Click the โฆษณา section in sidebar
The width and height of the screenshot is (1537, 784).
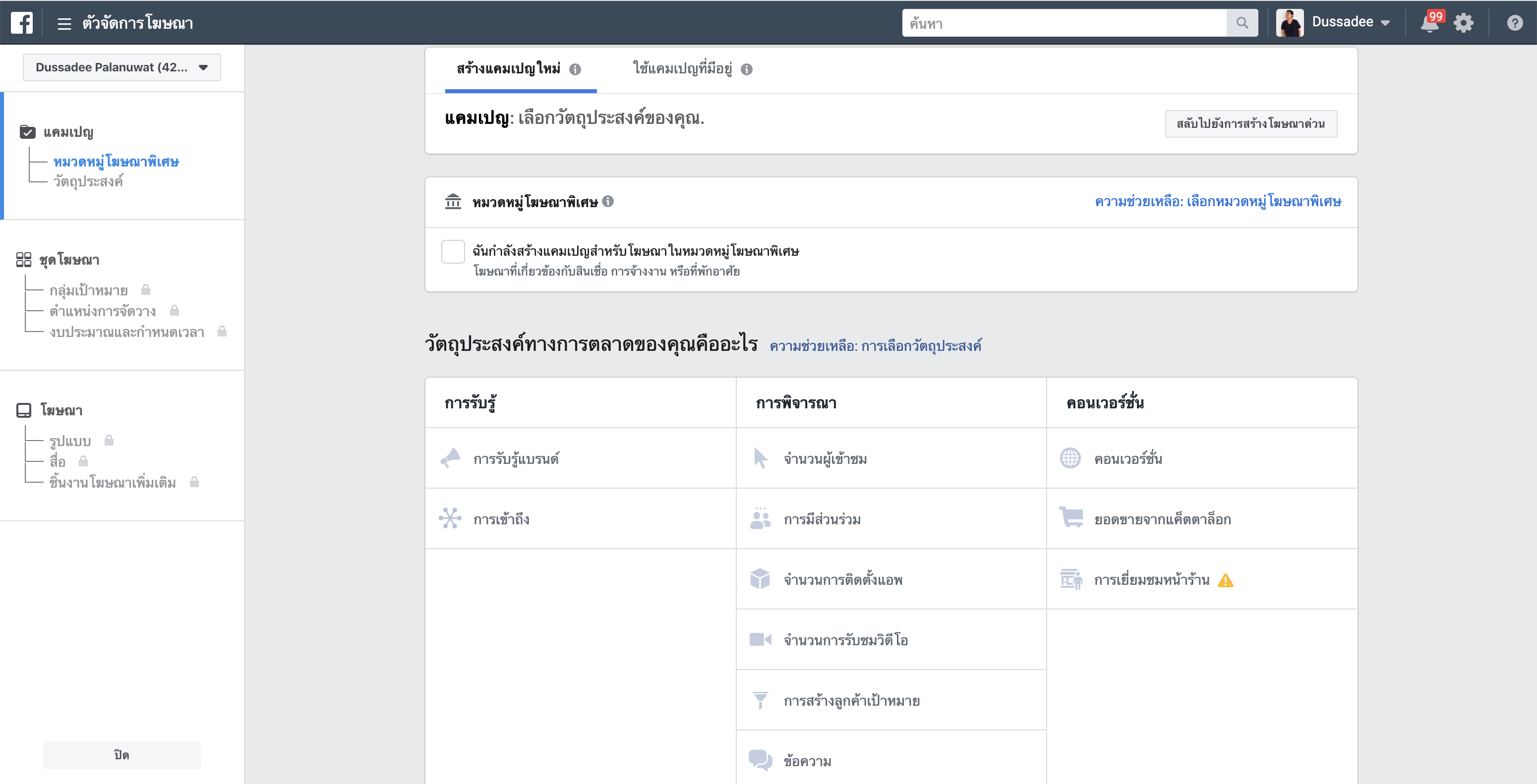tap(61, 410)
